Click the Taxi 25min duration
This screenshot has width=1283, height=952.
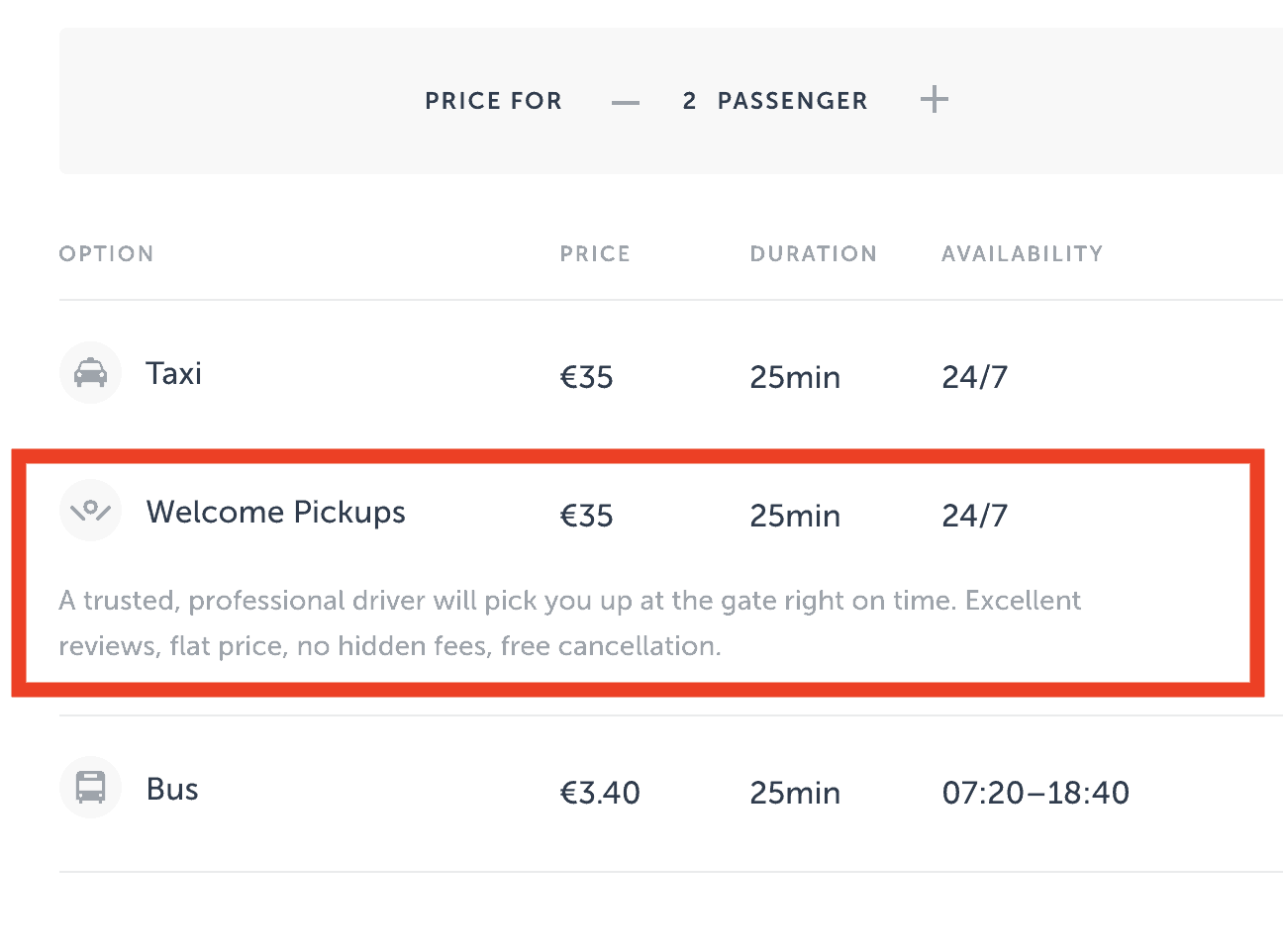coord(795,377)
